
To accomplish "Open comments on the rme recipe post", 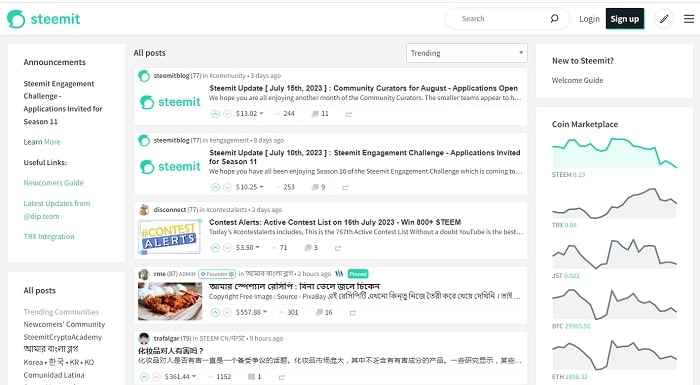I will coord(324,312).
